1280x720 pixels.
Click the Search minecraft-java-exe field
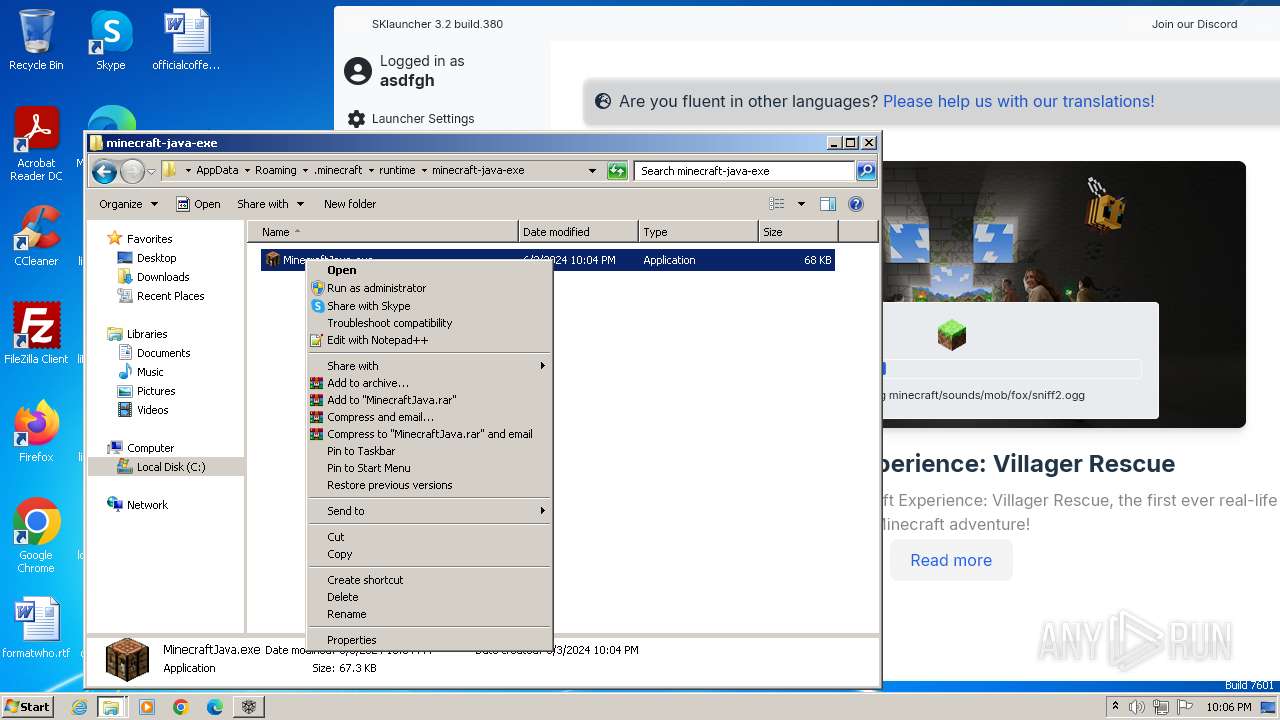[x=745, y=171]
